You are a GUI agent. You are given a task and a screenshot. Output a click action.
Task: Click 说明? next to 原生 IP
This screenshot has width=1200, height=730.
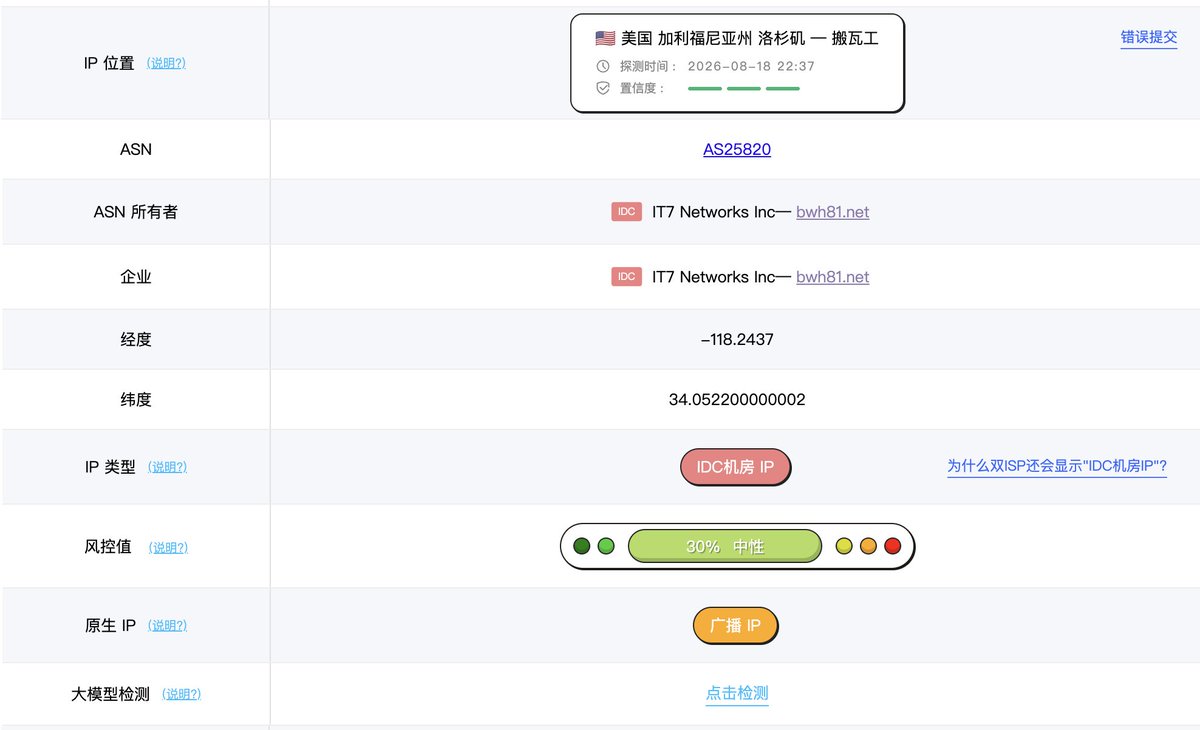click(167, 626)
